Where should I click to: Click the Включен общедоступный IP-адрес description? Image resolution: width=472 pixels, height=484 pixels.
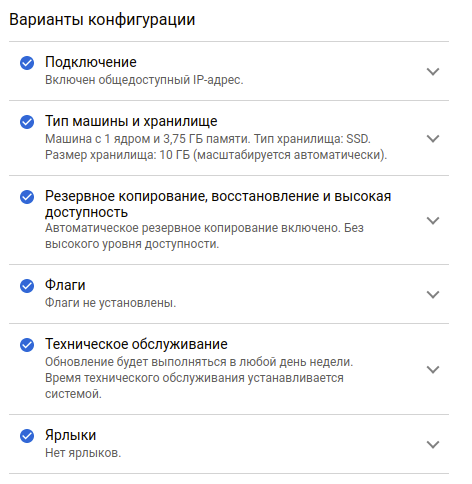click(x=144, y=80)
